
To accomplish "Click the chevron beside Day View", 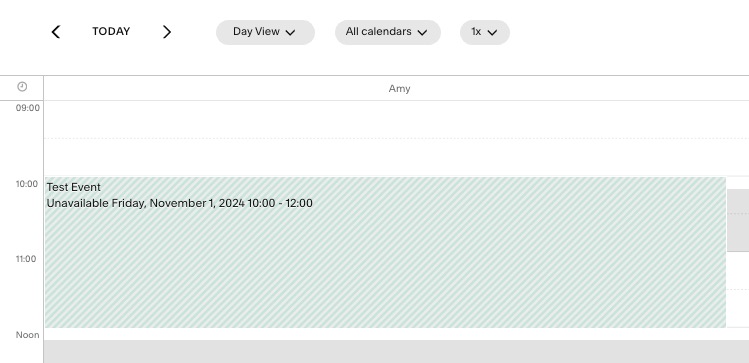I will point(290,32).
